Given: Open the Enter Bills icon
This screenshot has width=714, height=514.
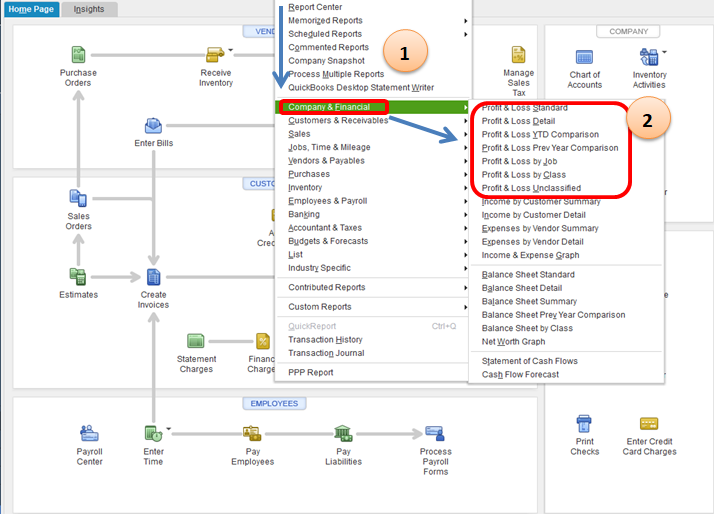Looking at the screenshot, I should point(153,126).
